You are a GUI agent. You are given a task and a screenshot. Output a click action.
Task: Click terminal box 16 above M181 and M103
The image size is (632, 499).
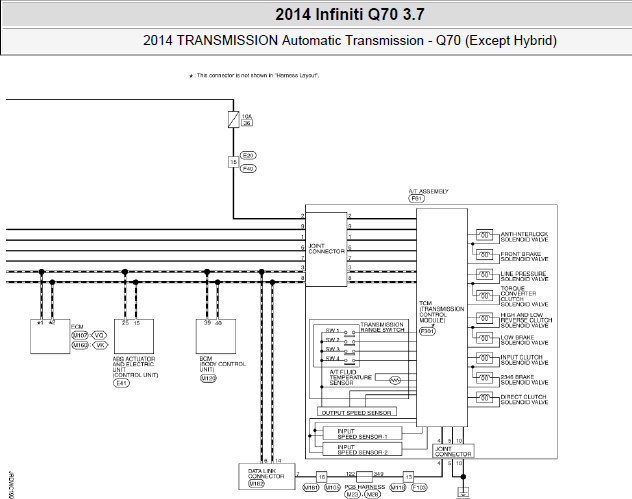(x=322, y=477)
